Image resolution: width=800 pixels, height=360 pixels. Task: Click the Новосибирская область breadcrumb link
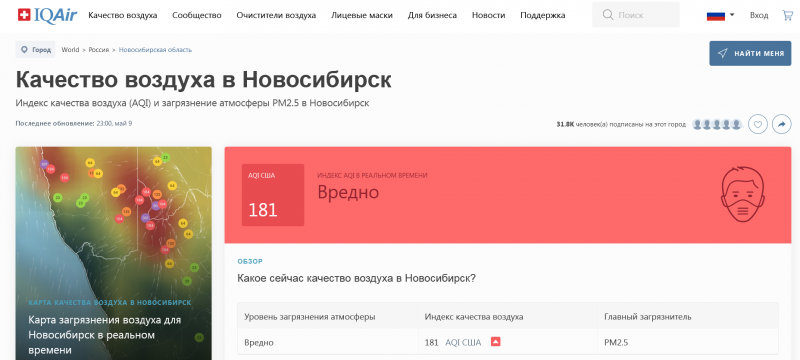155,50
